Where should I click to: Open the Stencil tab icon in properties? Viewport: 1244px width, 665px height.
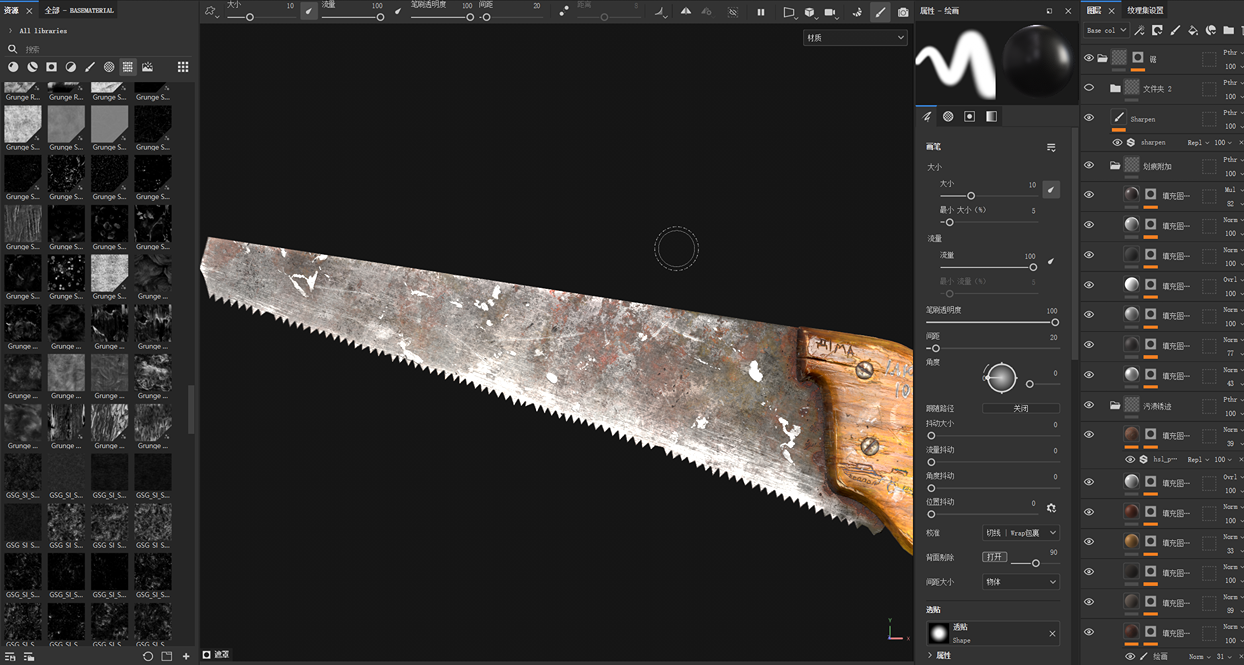coord(969,116)
